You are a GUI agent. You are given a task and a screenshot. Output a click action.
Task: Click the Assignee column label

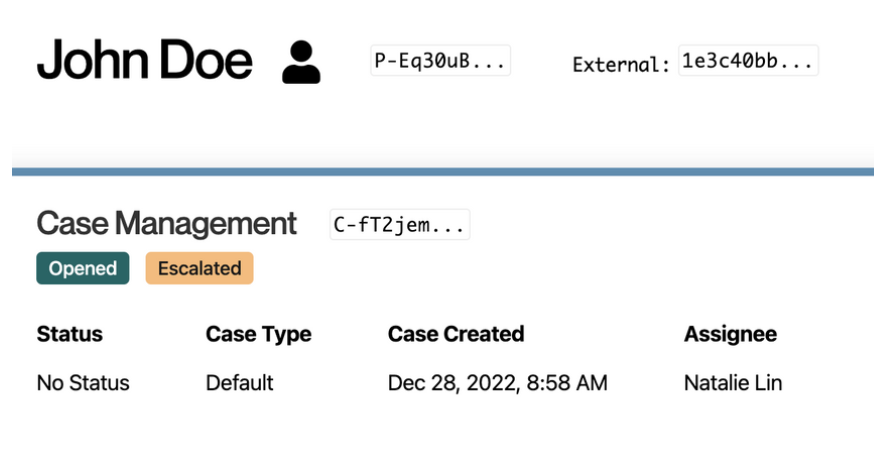coord(730,334)
